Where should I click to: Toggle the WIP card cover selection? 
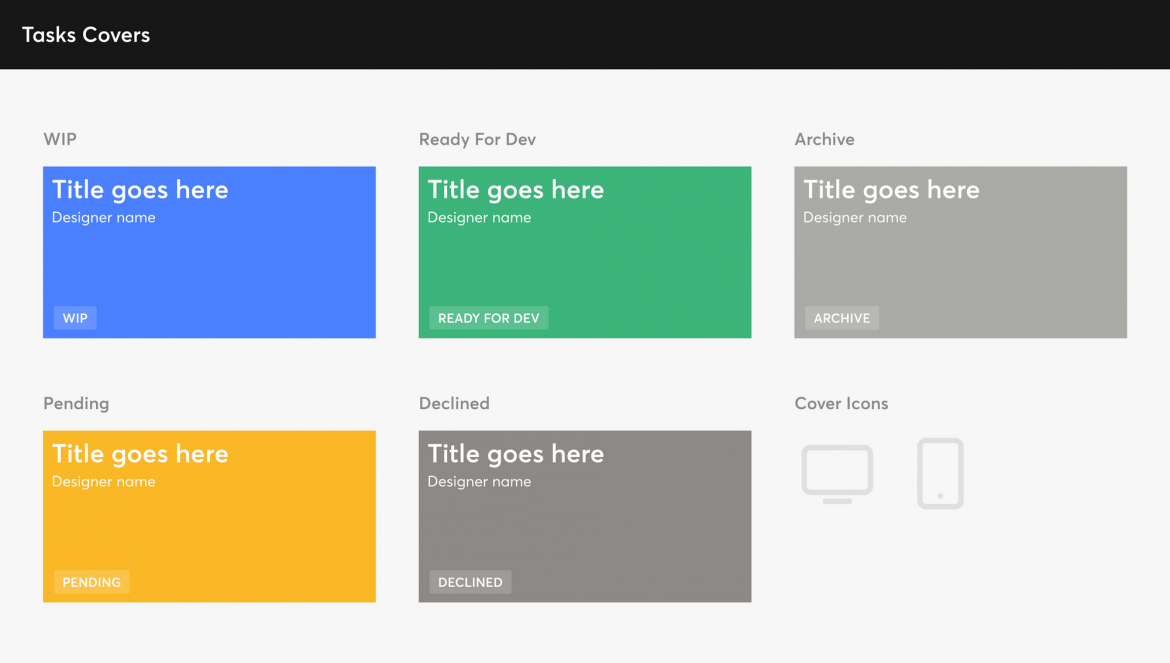[x=209, y=252]
